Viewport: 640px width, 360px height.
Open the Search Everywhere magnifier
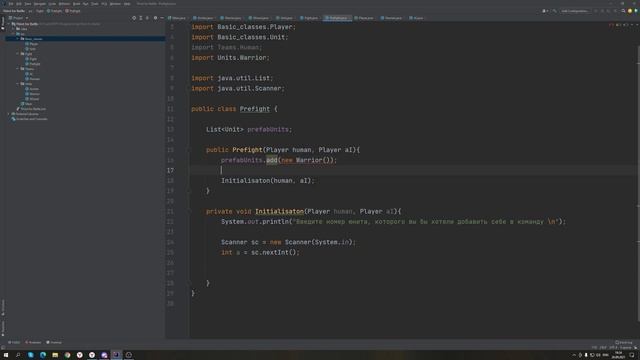point(623,11)
